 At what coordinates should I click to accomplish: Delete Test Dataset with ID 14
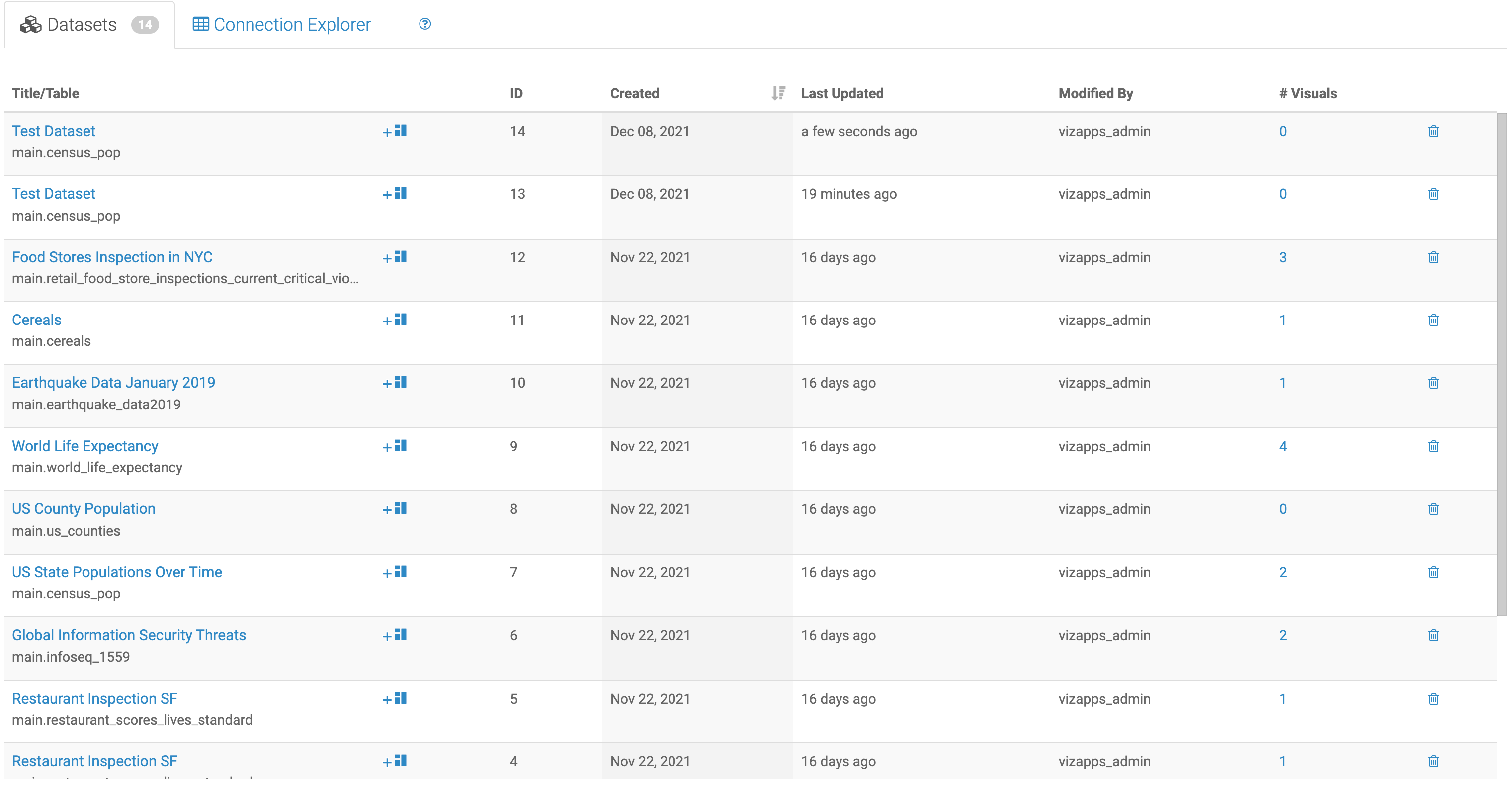point(1433,131)
